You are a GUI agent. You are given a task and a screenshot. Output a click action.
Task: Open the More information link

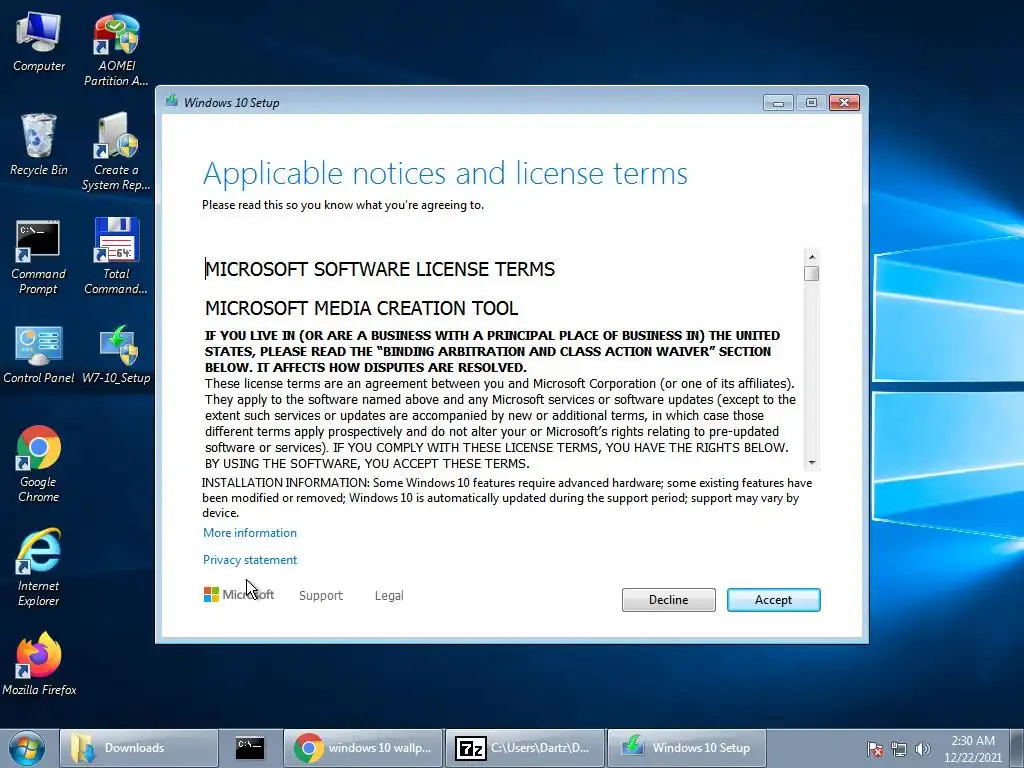(x=249, y=532)
